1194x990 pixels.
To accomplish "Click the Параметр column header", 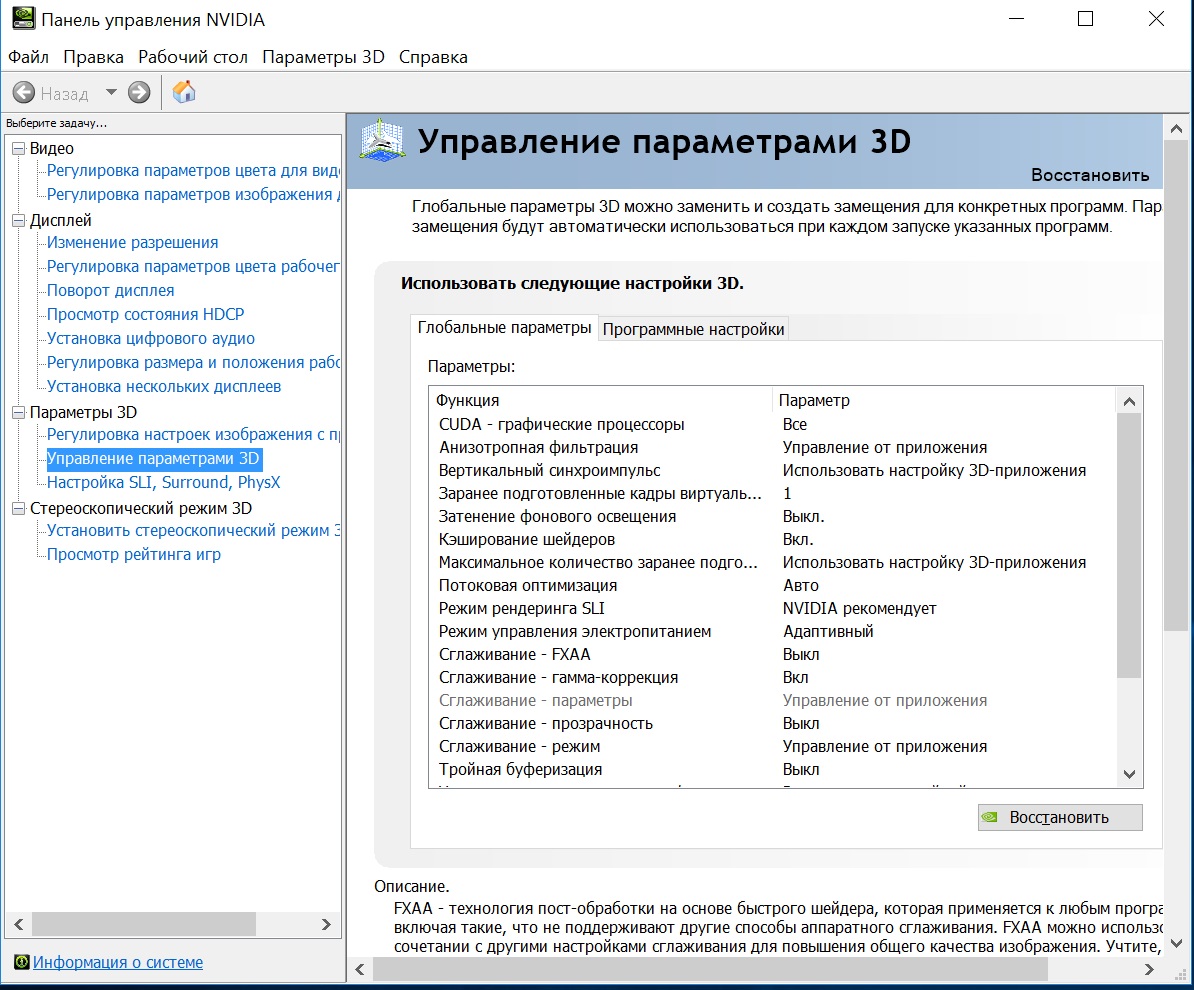I will (x=944, y=401).
